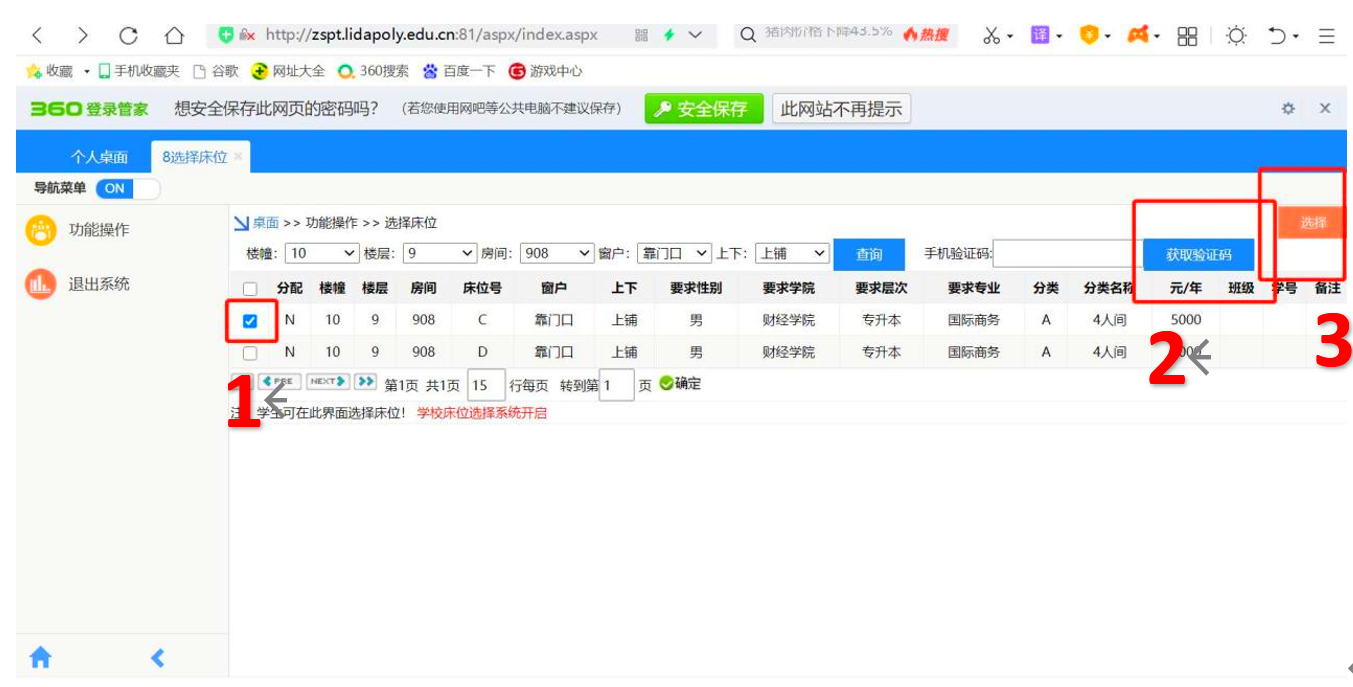The width and height of the screenshot is (1353, 687).
Task: Close the 8选择床位 tab
Action: click(238, 158)
